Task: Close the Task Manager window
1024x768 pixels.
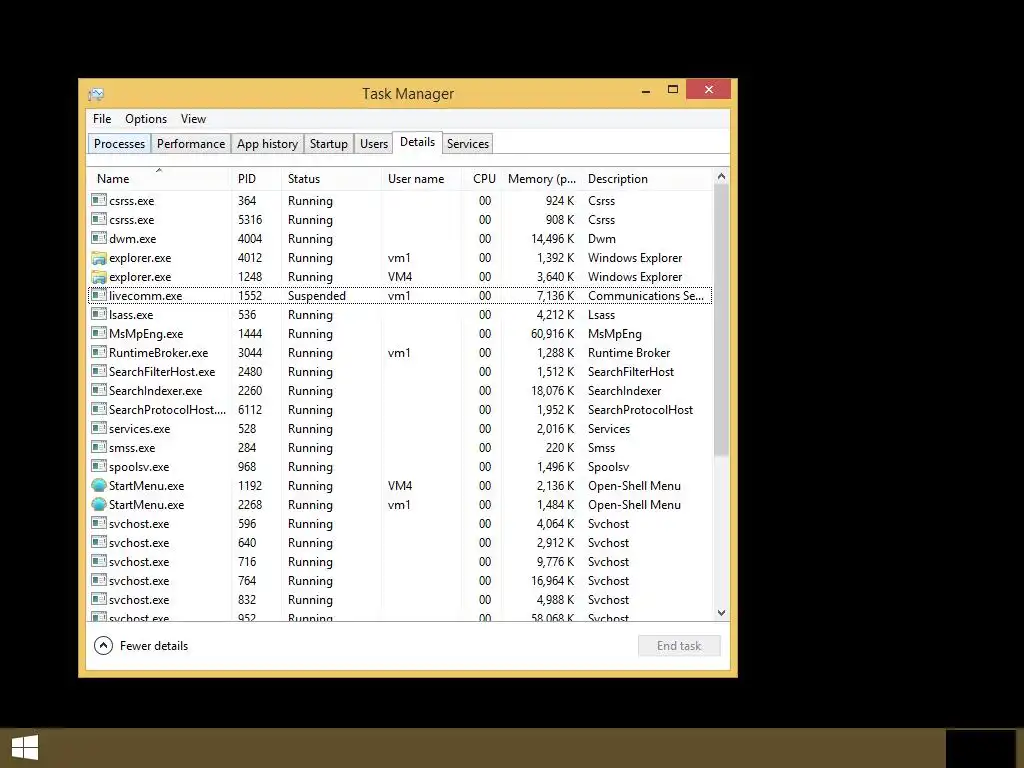Action: (709, 89)
